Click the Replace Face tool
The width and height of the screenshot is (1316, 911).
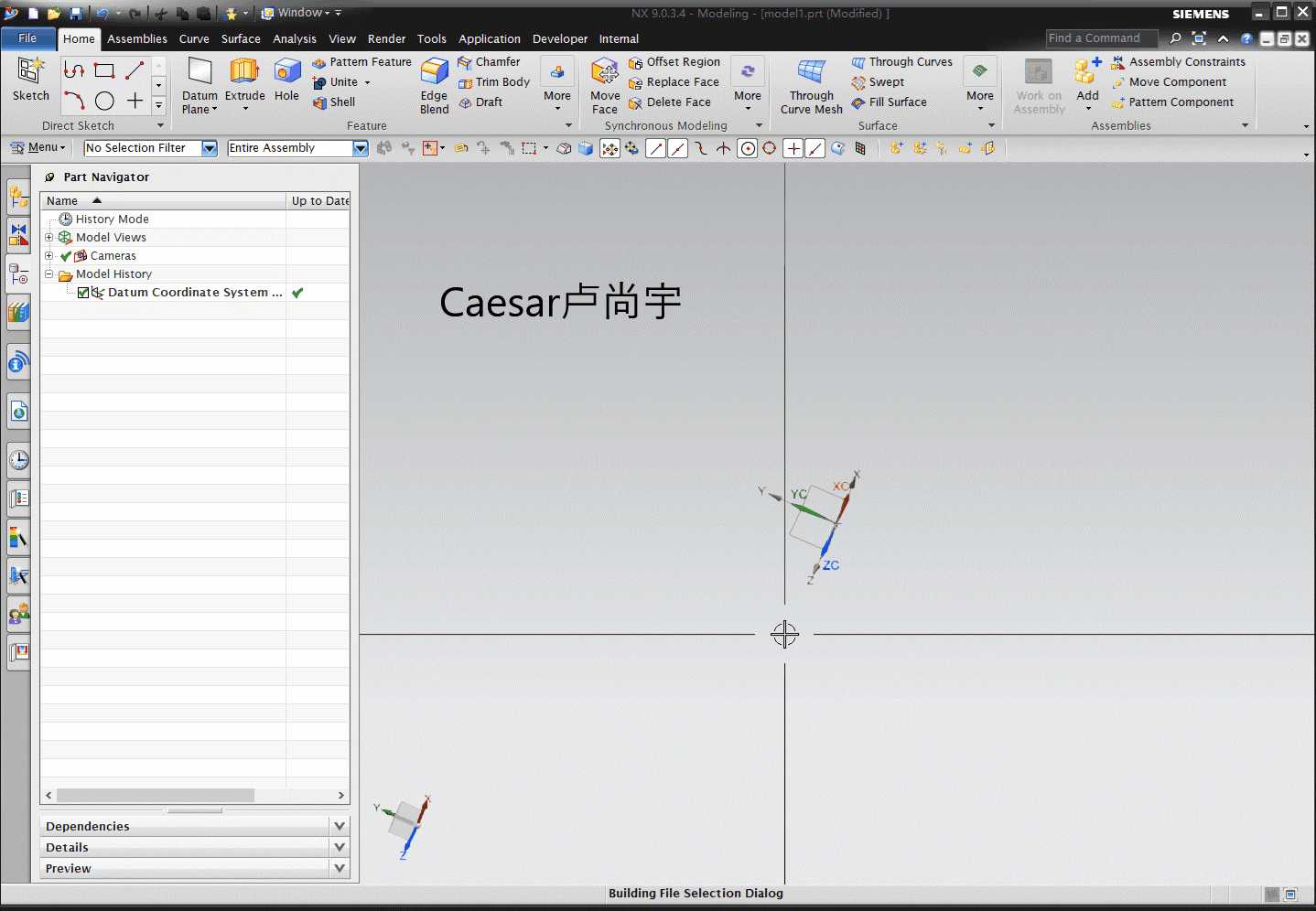point(674,82)
